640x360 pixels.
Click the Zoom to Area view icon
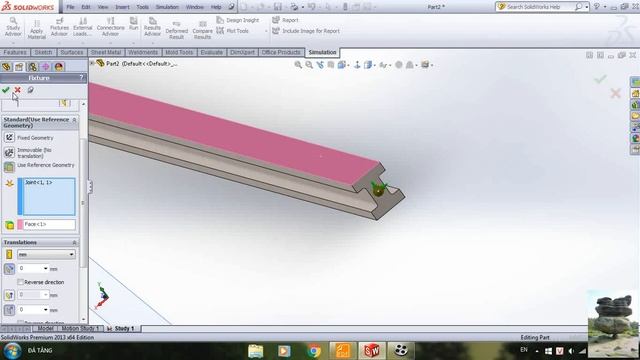[309, 65]
